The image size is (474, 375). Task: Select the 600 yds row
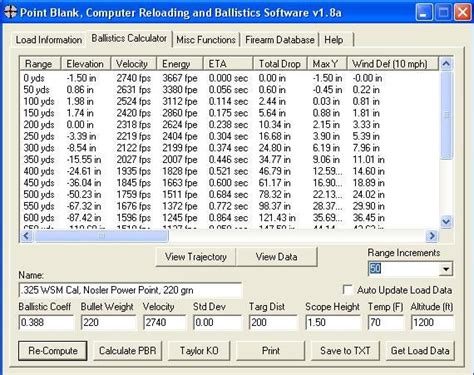tap(229, 218)
